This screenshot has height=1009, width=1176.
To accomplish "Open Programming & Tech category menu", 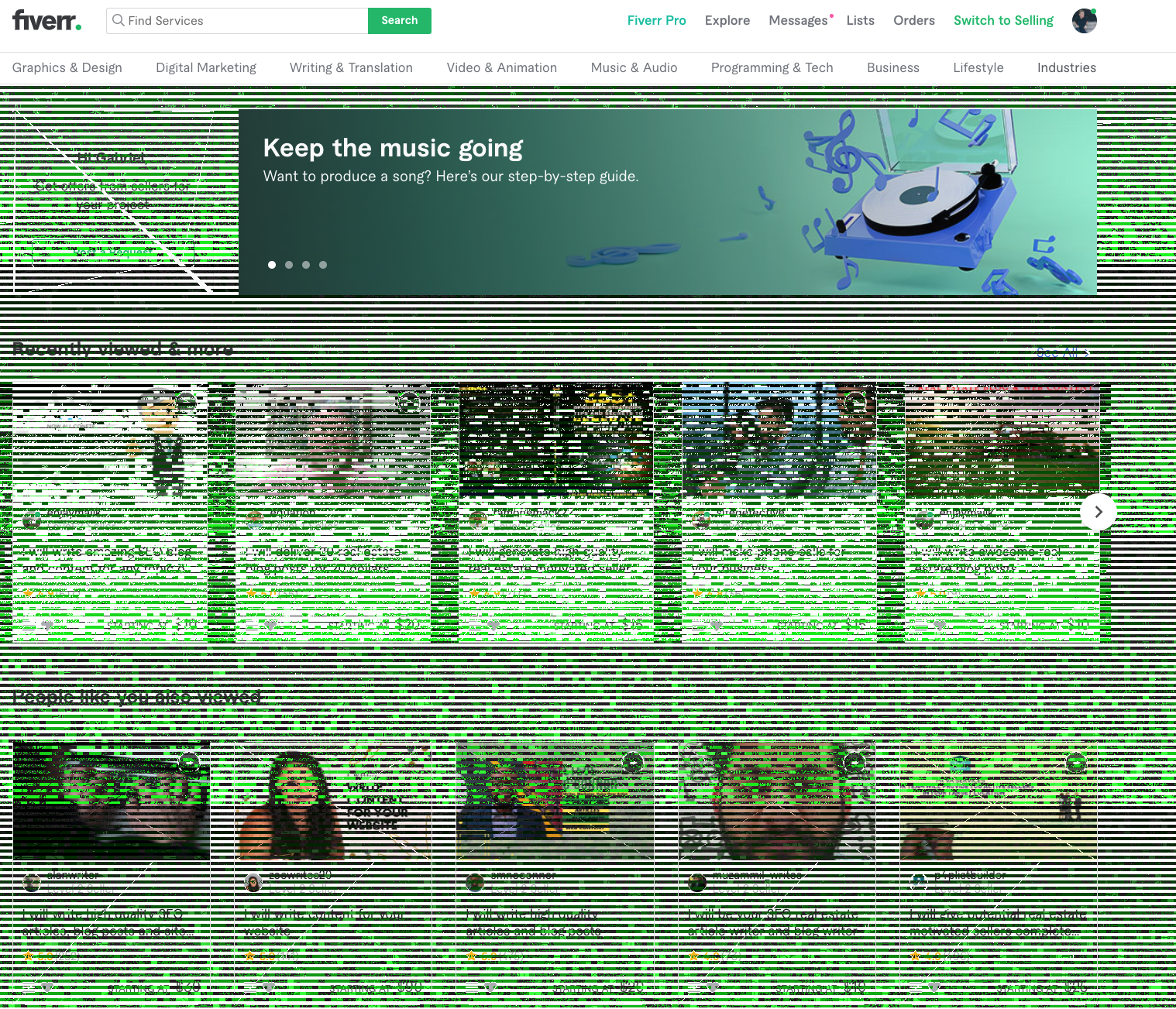I will pyautogui.click(x=772, y=68).
